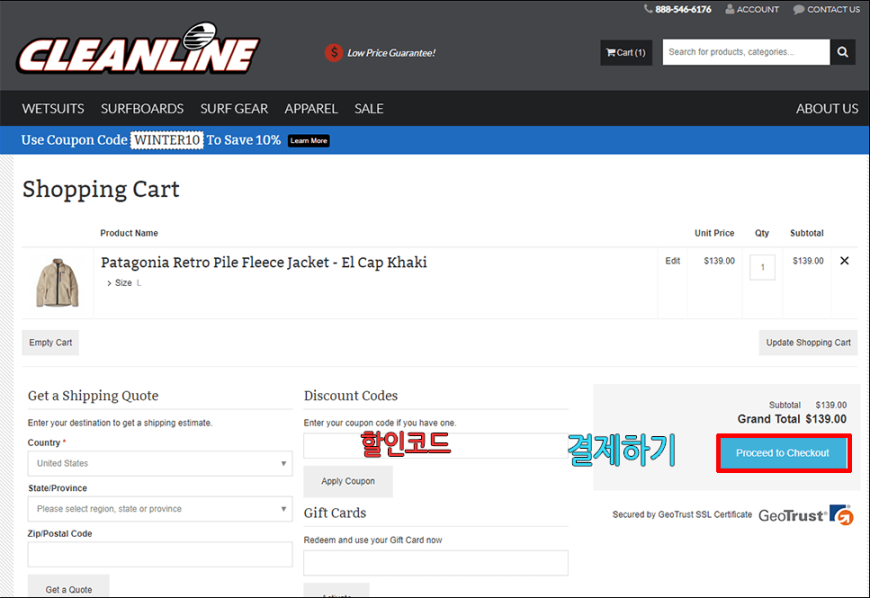Viewport: 870px width, 598px height.
Task: Open the Account page
Action: pos(752,9)
